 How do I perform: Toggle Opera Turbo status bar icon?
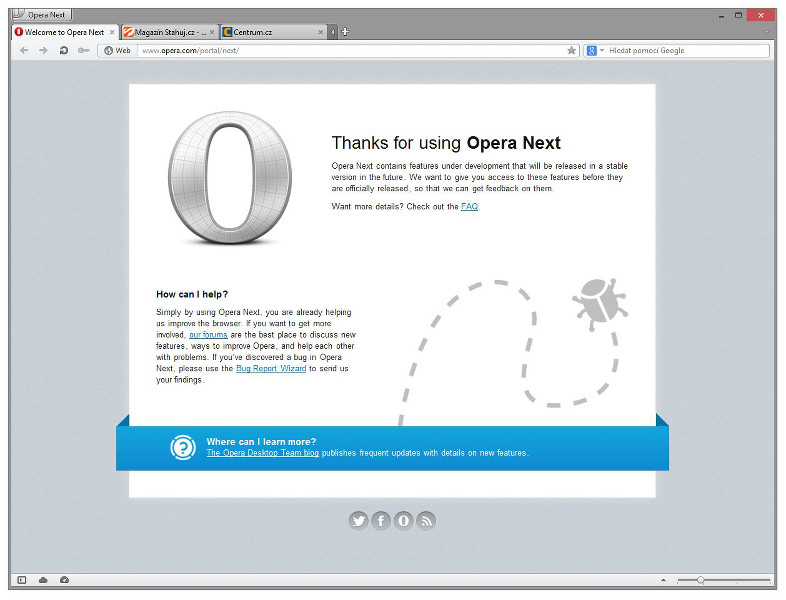pos(64,580)
